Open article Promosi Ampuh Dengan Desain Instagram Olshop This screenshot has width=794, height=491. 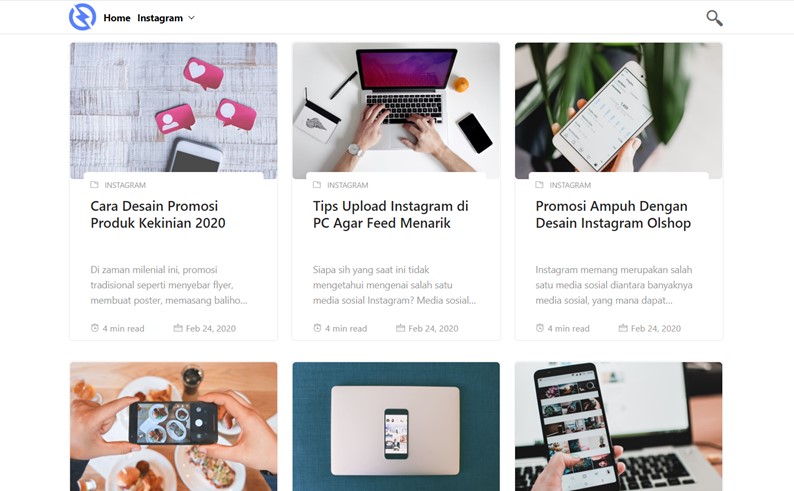(613, 215)
